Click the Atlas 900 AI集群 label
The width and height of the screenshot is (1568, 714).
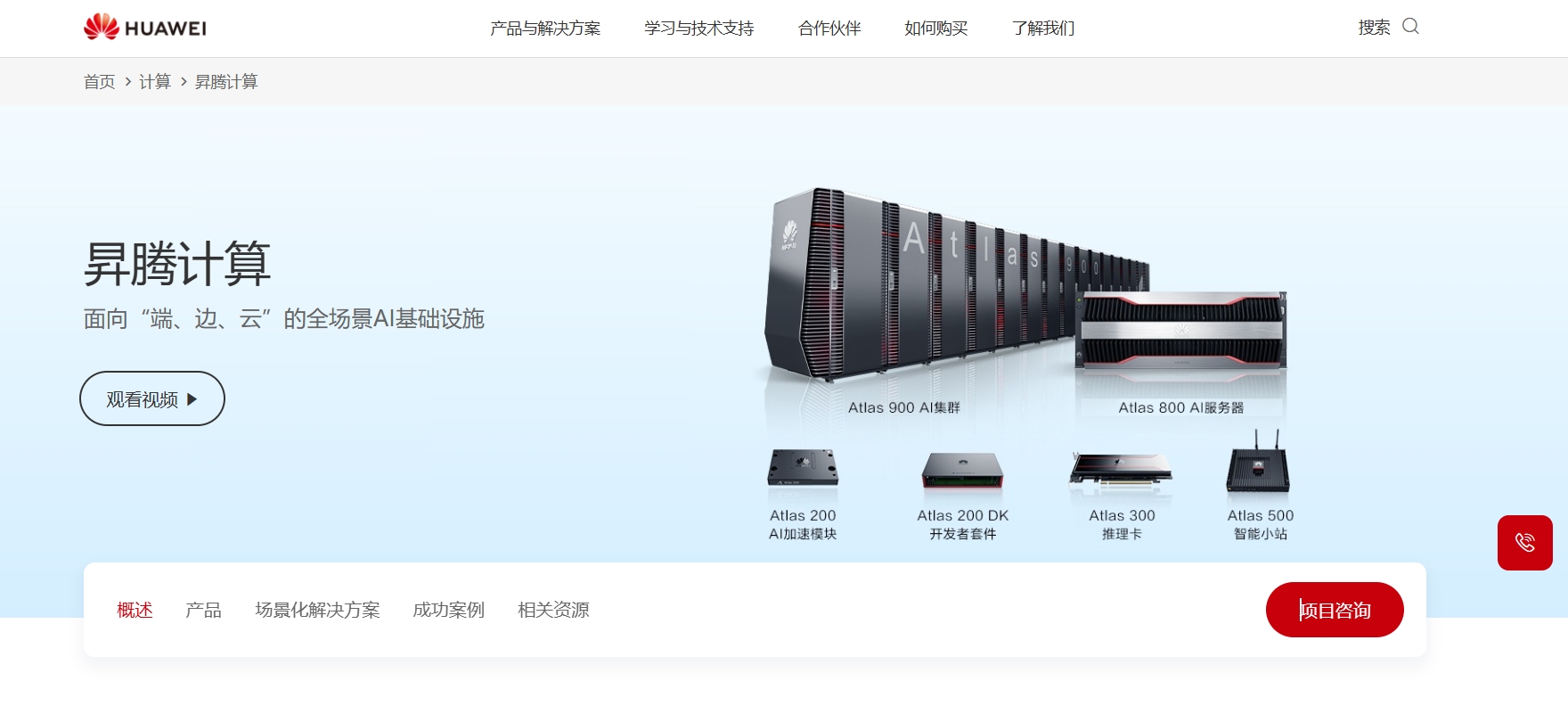[904, 407]
